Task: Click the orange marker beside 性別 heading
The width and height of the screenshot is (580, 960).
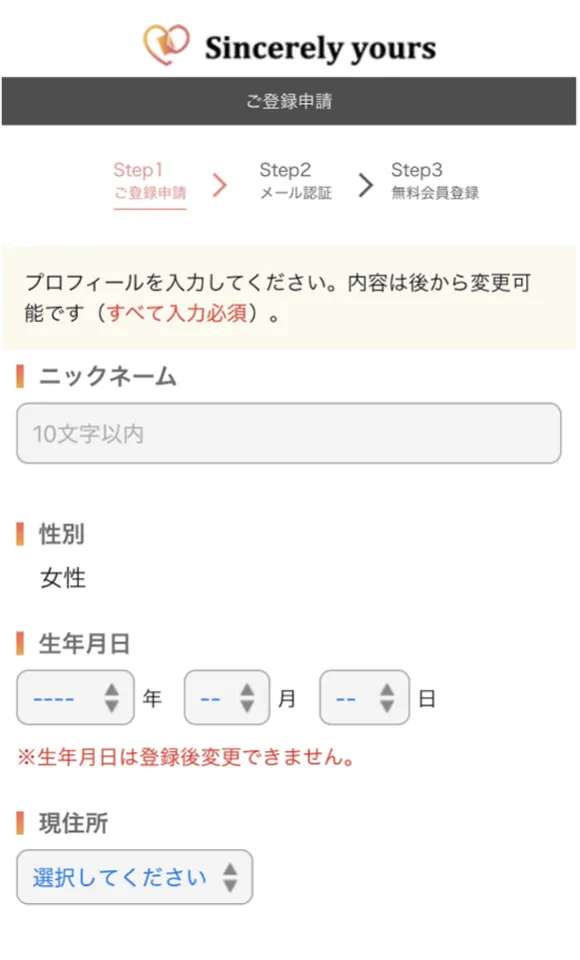Action: click(18, 535)
